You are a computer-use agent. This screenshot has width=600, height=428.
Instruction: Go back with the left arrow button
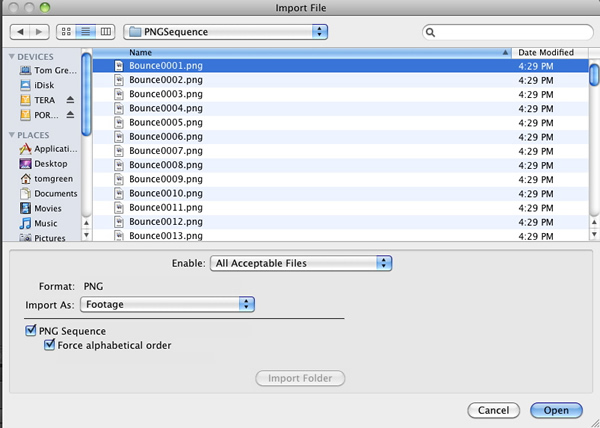[x=20, y=32]
